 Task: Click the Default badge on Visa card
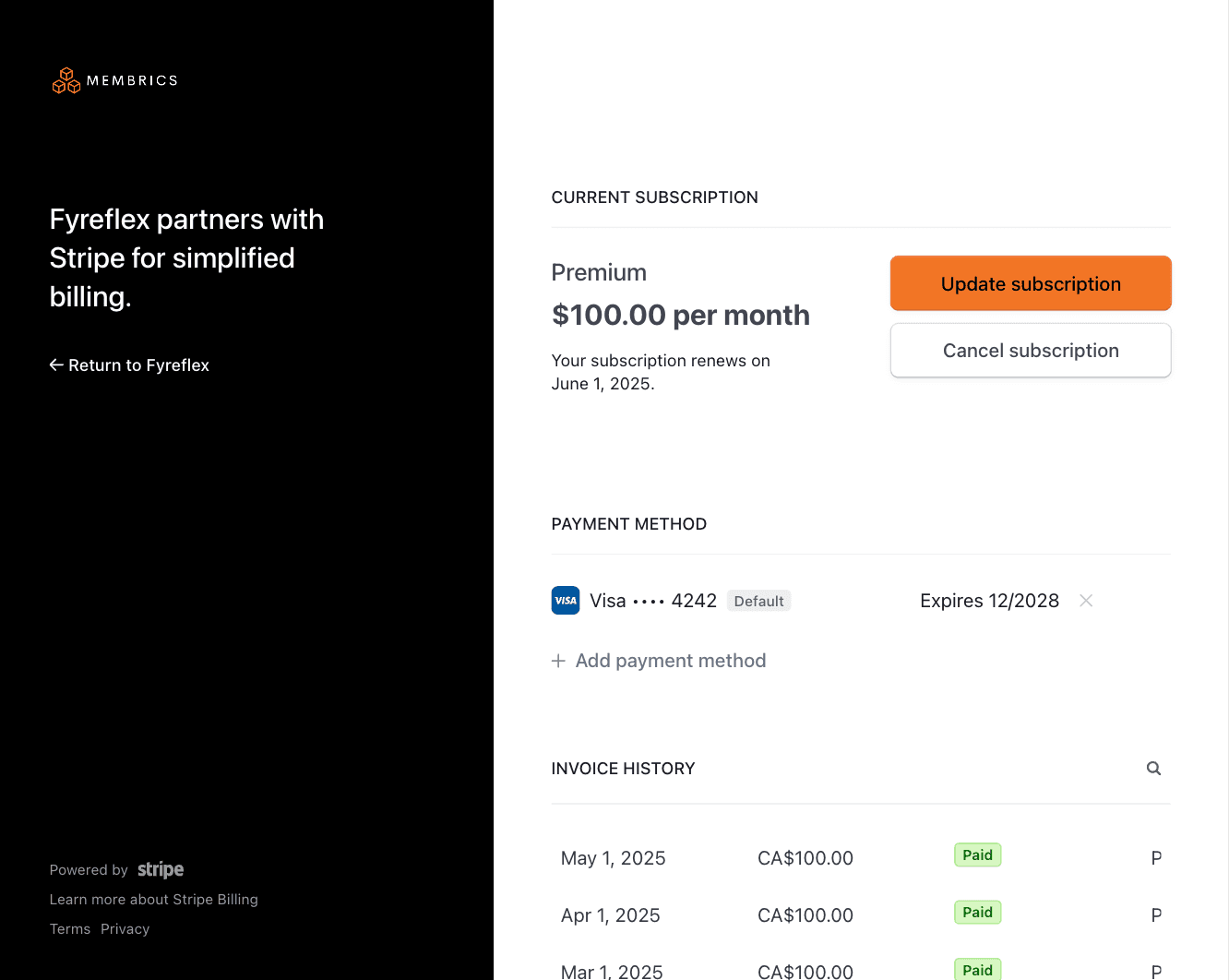(758, 602)
